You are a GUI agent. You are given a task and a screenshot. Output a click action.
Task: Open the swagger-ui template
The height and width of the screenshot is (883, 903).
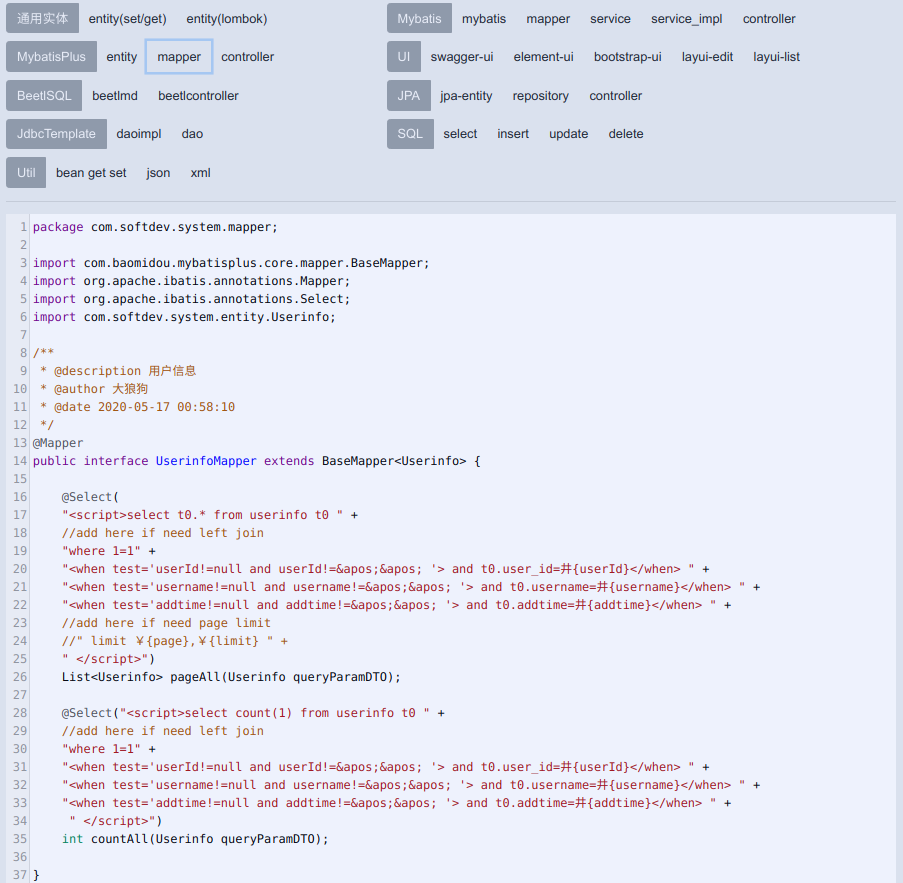pyautogui.click(x=462, y=57)
